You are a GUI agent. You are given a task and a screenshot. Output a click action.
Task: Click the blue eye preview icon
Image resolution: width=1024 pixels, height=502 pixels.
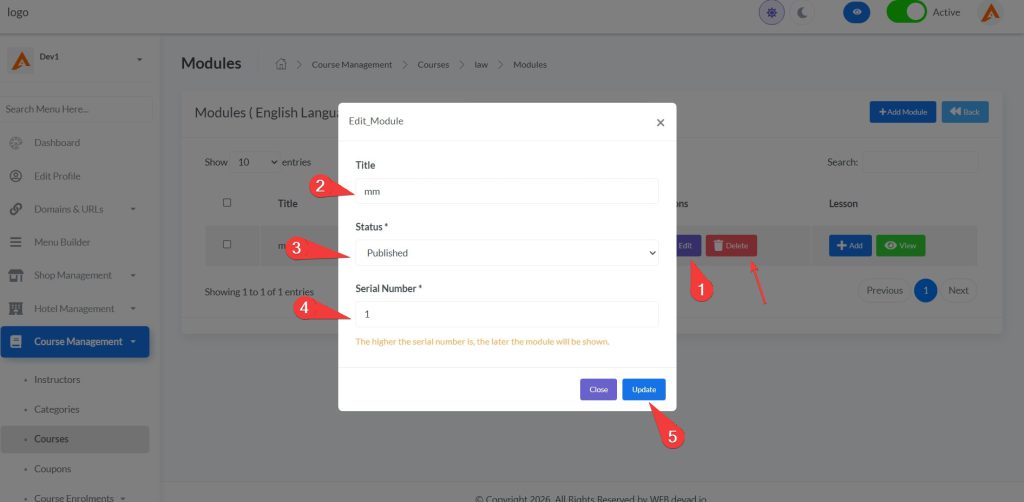pos(856,13)
